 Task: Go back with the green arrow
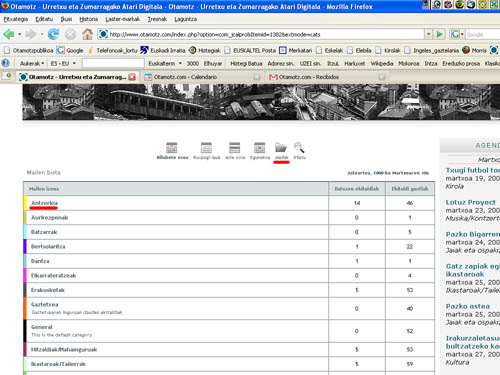(8, 34)
